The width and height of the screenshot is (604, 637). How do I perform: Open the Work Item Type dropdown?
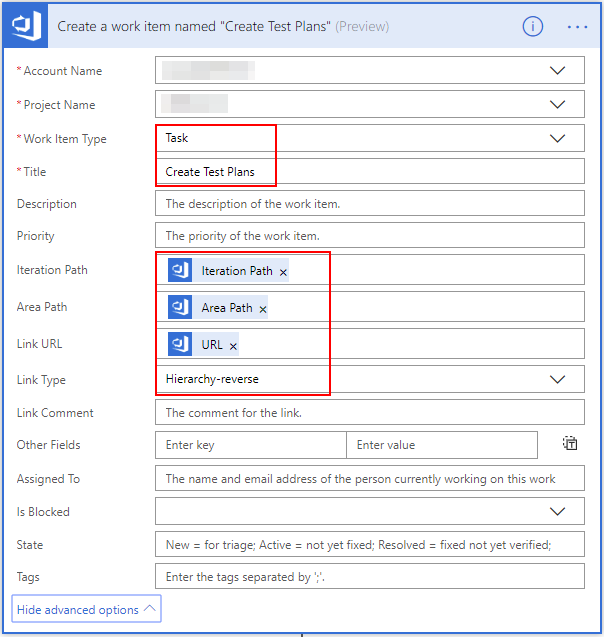click(557, 139)
